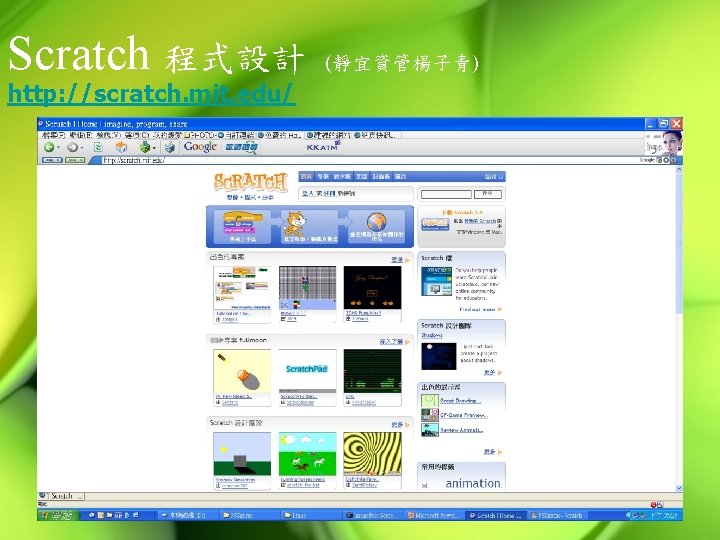Image resolution: width=720 pixels, height=540 pixels.
Task: Click the 'CF-Game Framew...' gallery link
Action: click(463, 415)
